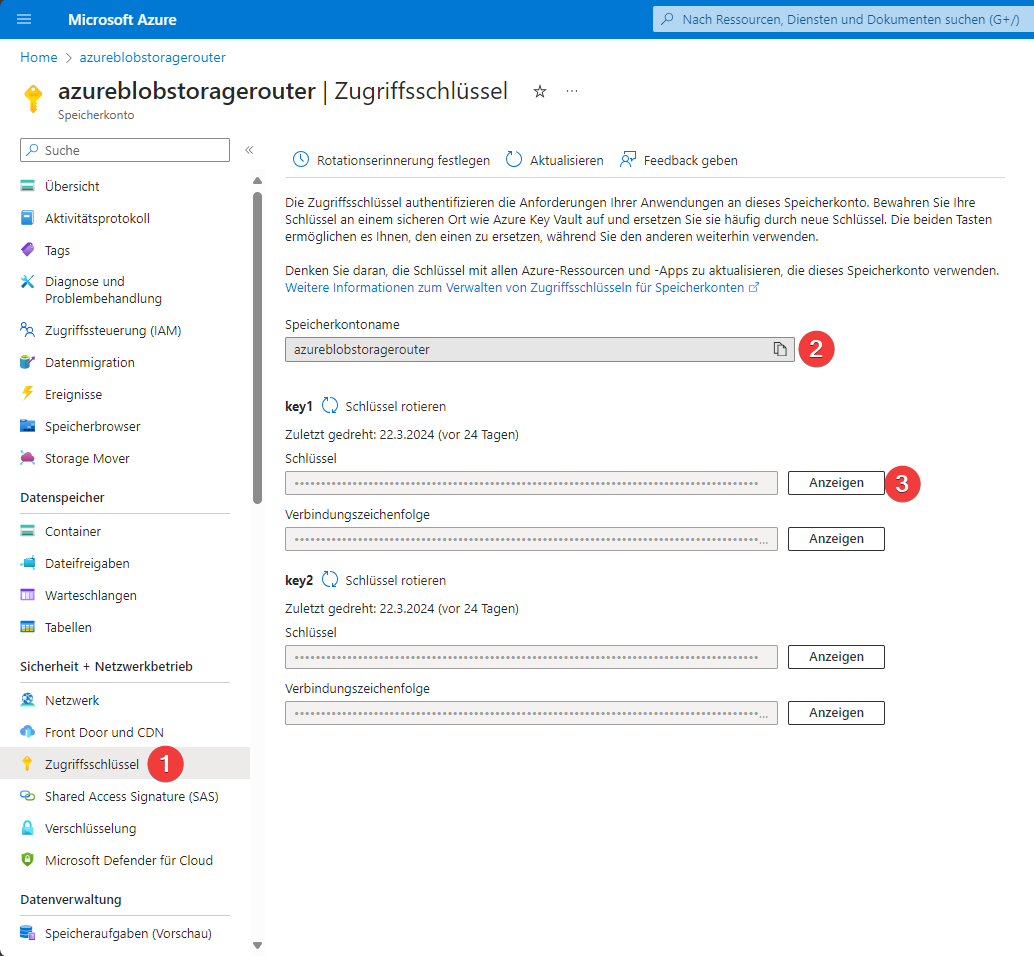1034x956 pixels.
Task: Open Zugriffssteuerung (IAM) in sidebar
Action: tap(112, 330)
